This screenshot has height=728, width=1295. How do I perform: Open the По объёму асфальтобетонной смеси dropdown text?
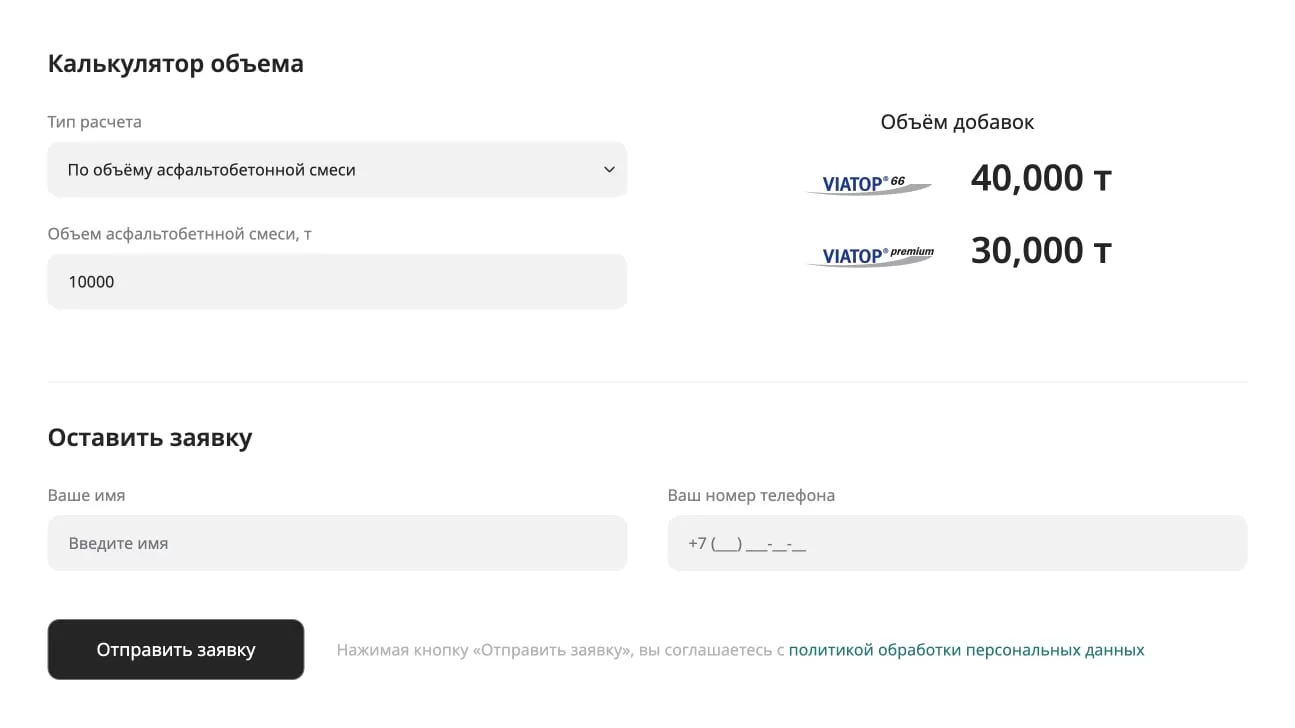point(212,170)
